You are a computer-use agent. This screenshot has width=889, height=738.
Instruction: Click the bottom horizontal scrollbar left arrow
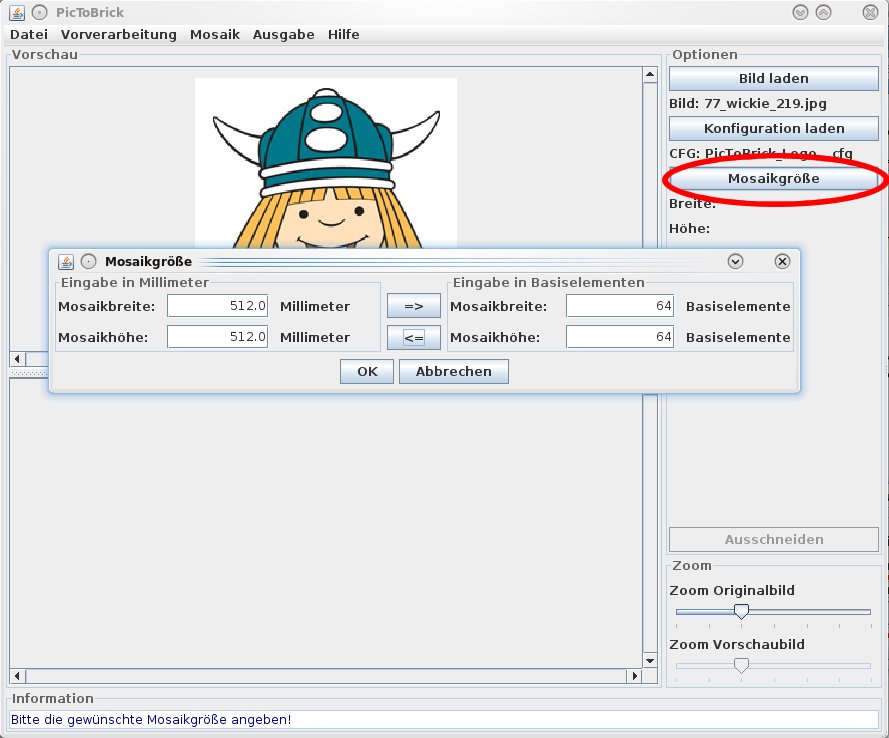pos(17,676)
